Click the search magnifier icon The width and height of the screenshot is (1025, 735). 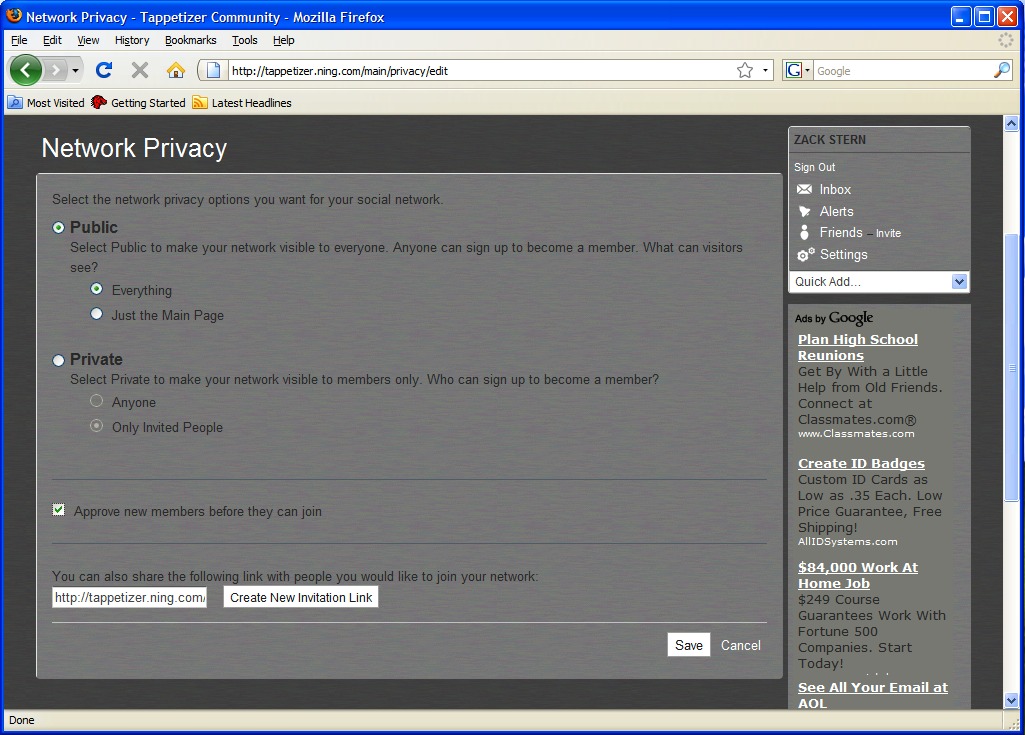coord(1001,70)
